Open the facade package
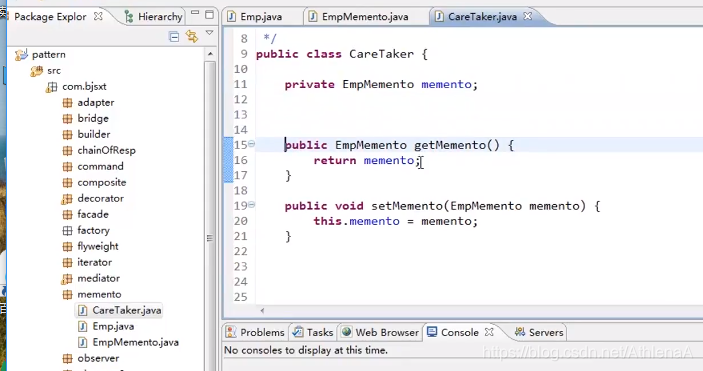The width and height of the screenshot is (703, 371). pyautogui.click(x=93, y=215)
